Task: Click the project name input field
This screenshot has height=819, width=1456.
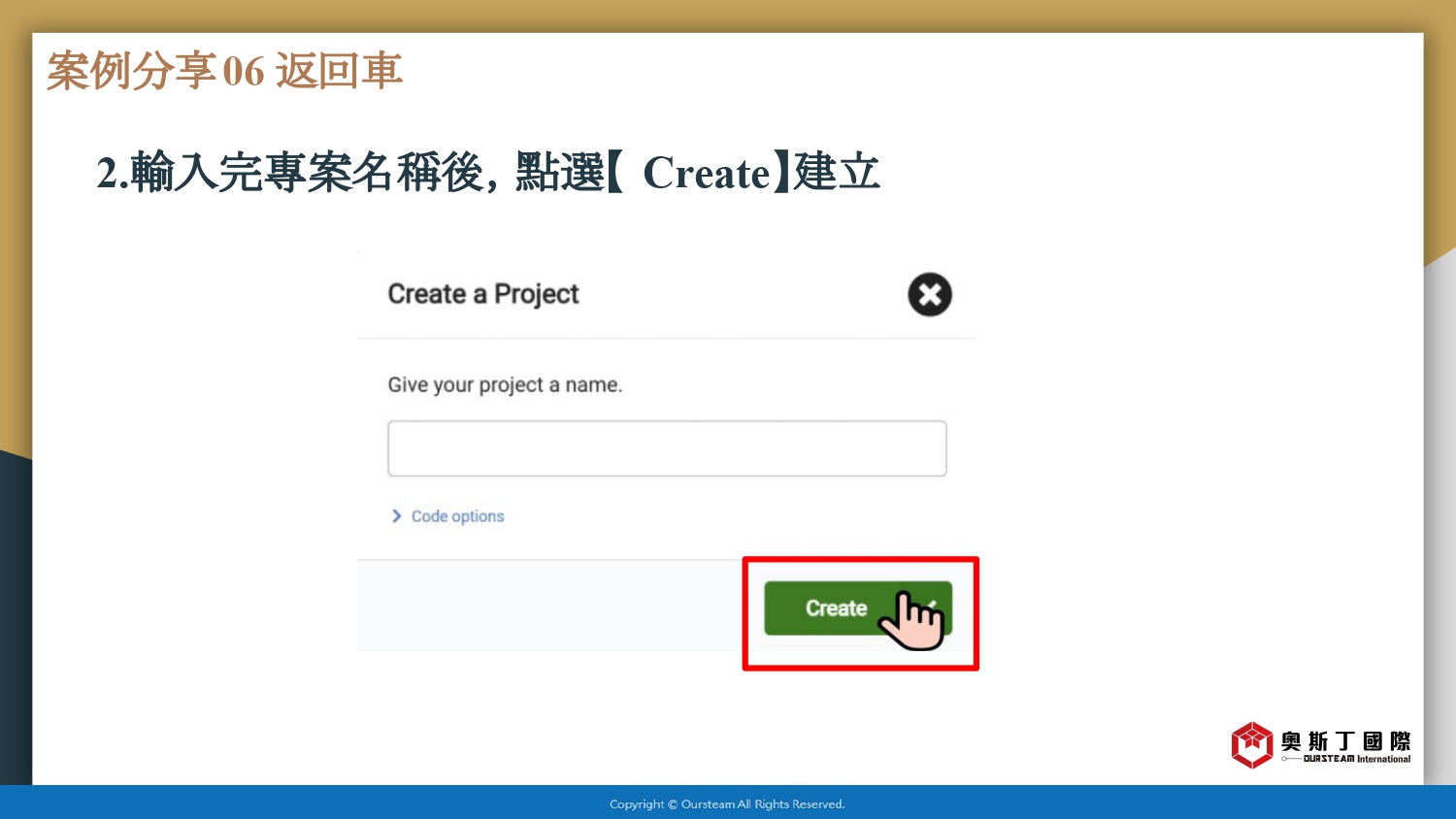Action: click(x=667, y=448)
